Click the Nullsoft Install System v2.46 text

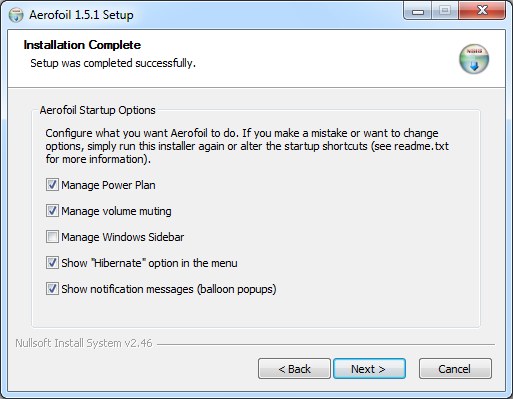click(x=84, y=343)
